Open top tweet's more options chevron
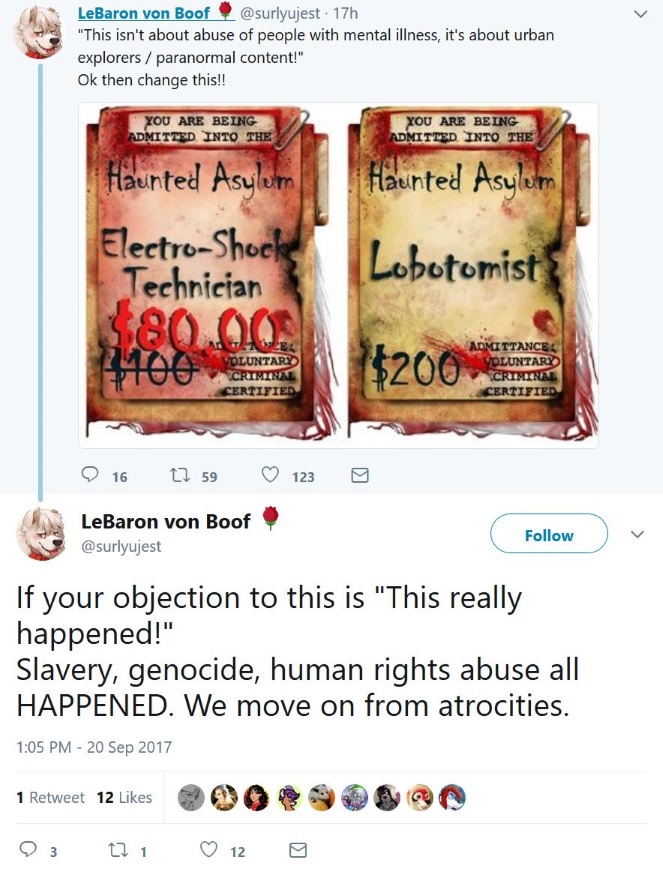This screenshot has height=869, width=663. 640,14
